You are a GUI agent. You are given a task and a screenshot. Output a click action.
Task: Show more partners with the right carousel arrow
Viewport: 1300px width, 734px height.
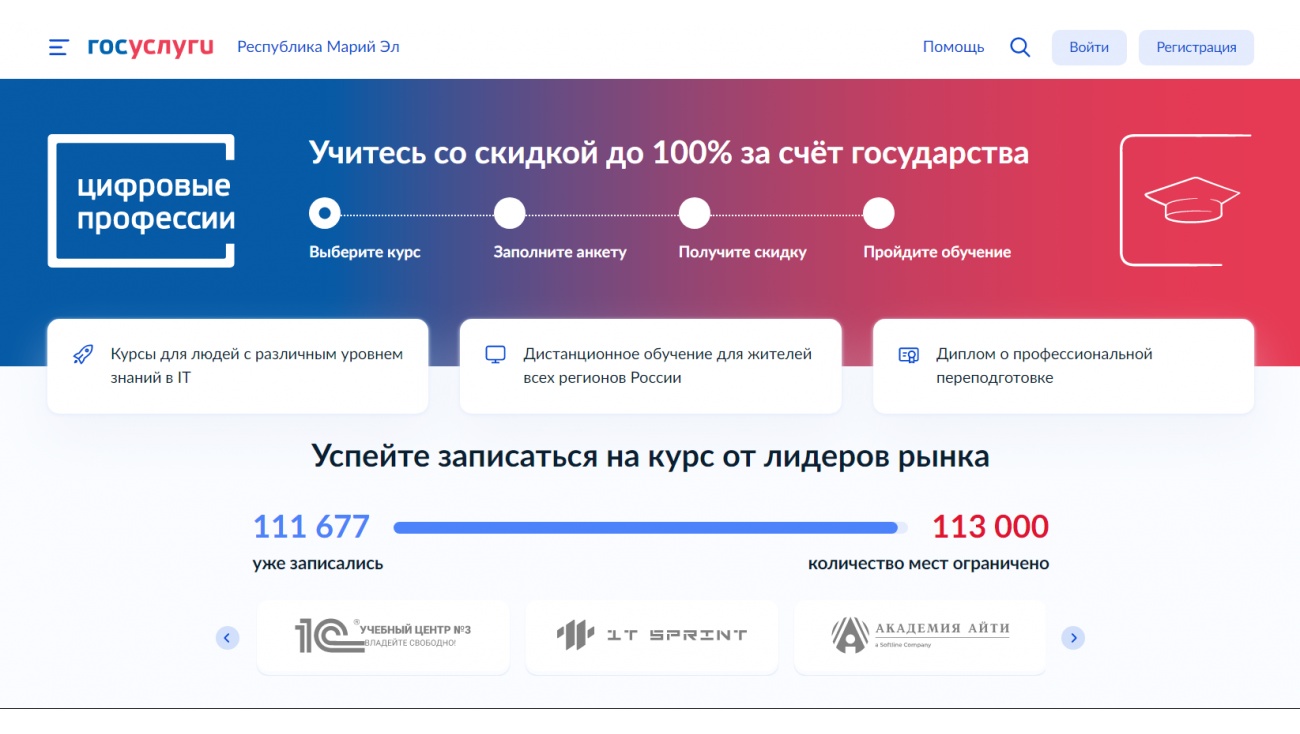(x=1073, y=637)
